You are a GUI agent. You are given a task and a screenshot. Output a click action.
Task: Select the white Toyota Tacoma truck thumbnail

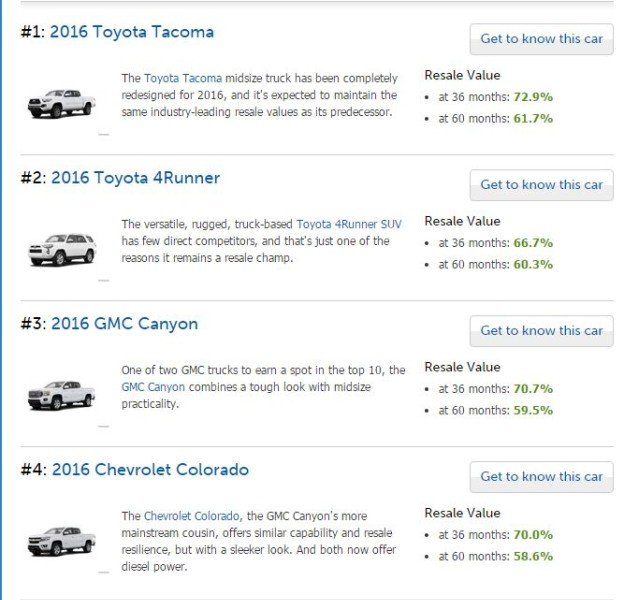(62, 103)
